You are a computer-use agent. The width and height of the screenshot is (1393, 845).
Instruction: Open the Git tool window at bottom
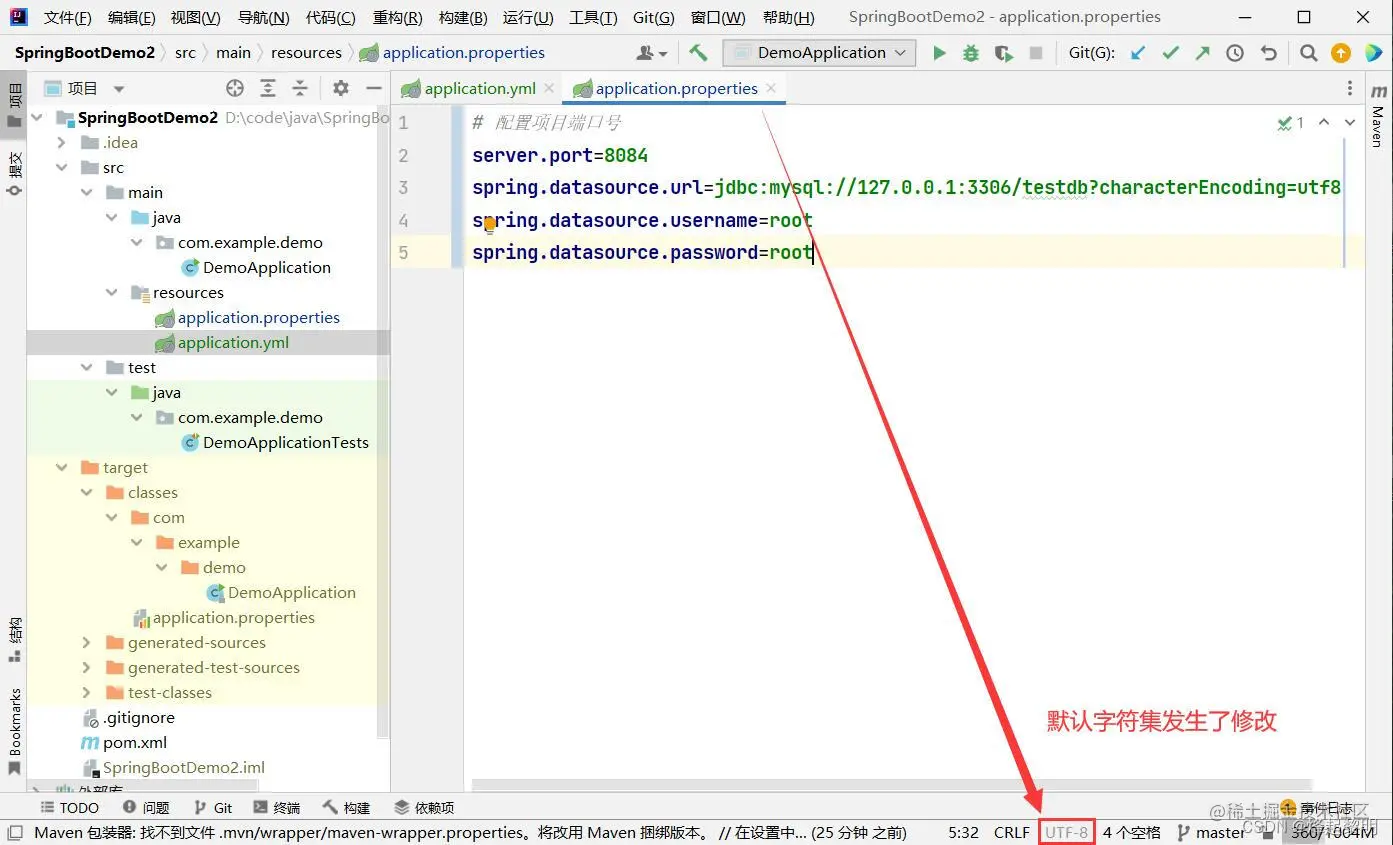212,807
